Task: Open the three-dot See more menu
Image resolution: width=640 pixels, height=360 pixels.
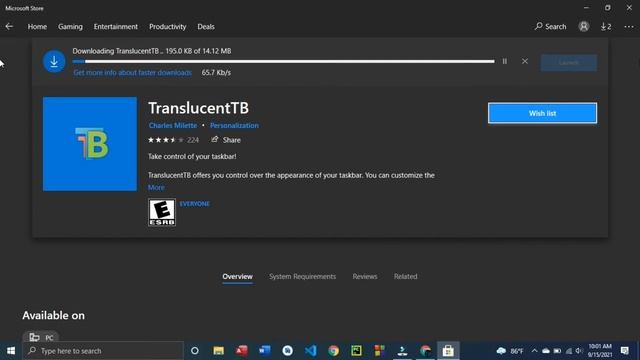Action: [x=629, y=27]
